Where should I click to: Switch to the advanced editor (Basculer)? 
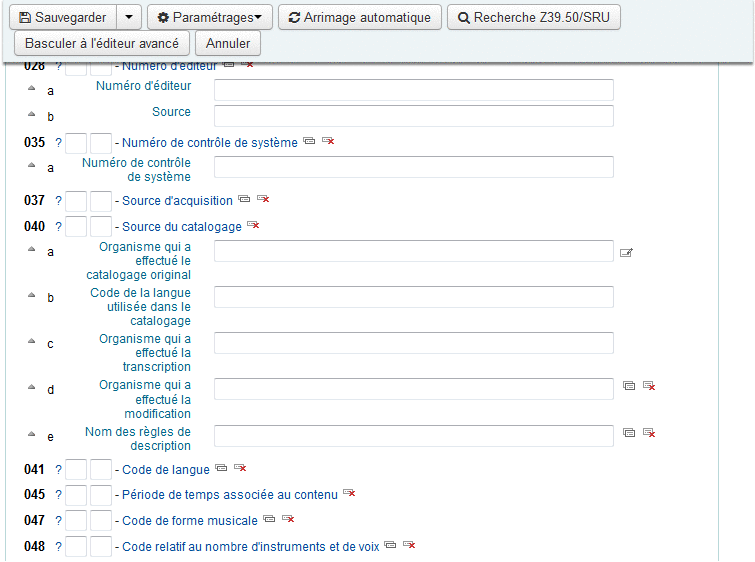click(102, 43)
